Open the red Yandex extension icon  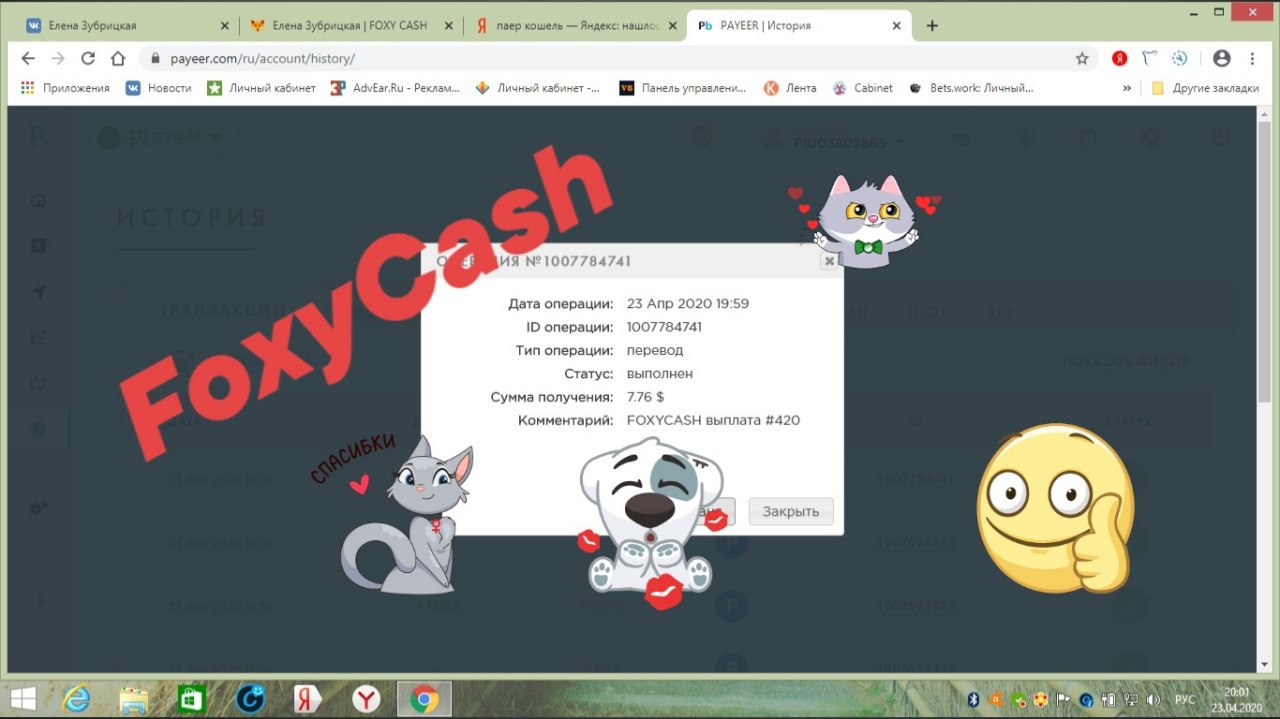point(1121,59)
